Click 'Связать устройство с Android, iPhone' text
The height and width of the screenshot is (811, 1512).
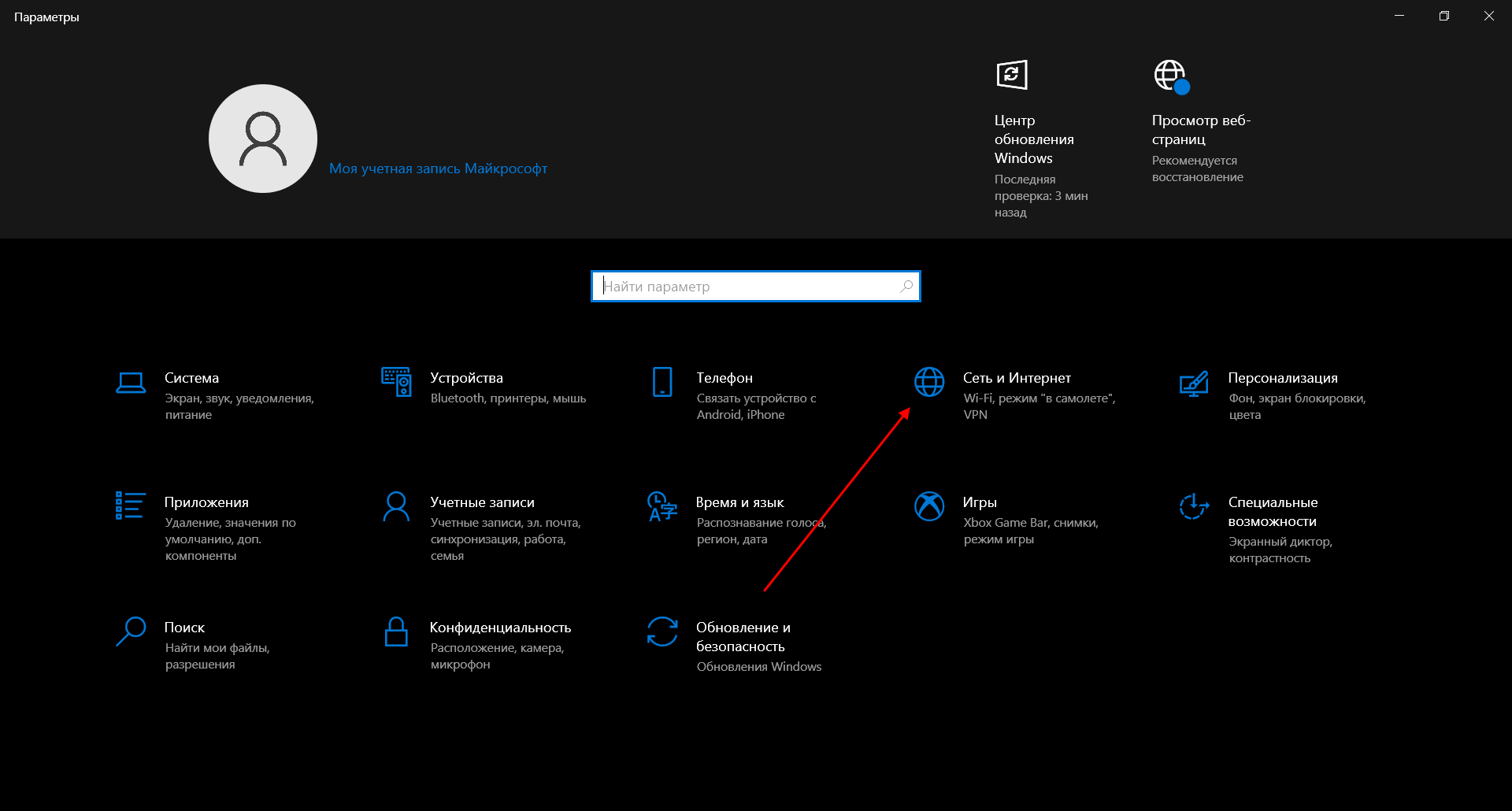756,406
